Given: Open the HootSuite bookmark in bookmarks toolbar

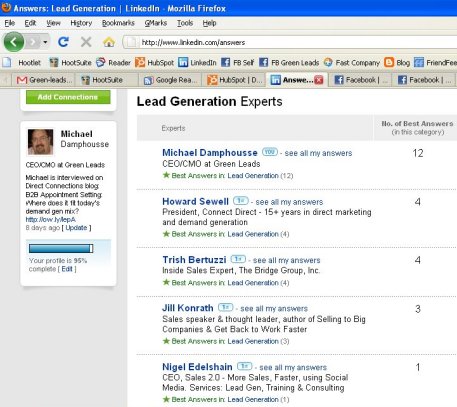Looking at the screenshot, I should click(70, 62).
